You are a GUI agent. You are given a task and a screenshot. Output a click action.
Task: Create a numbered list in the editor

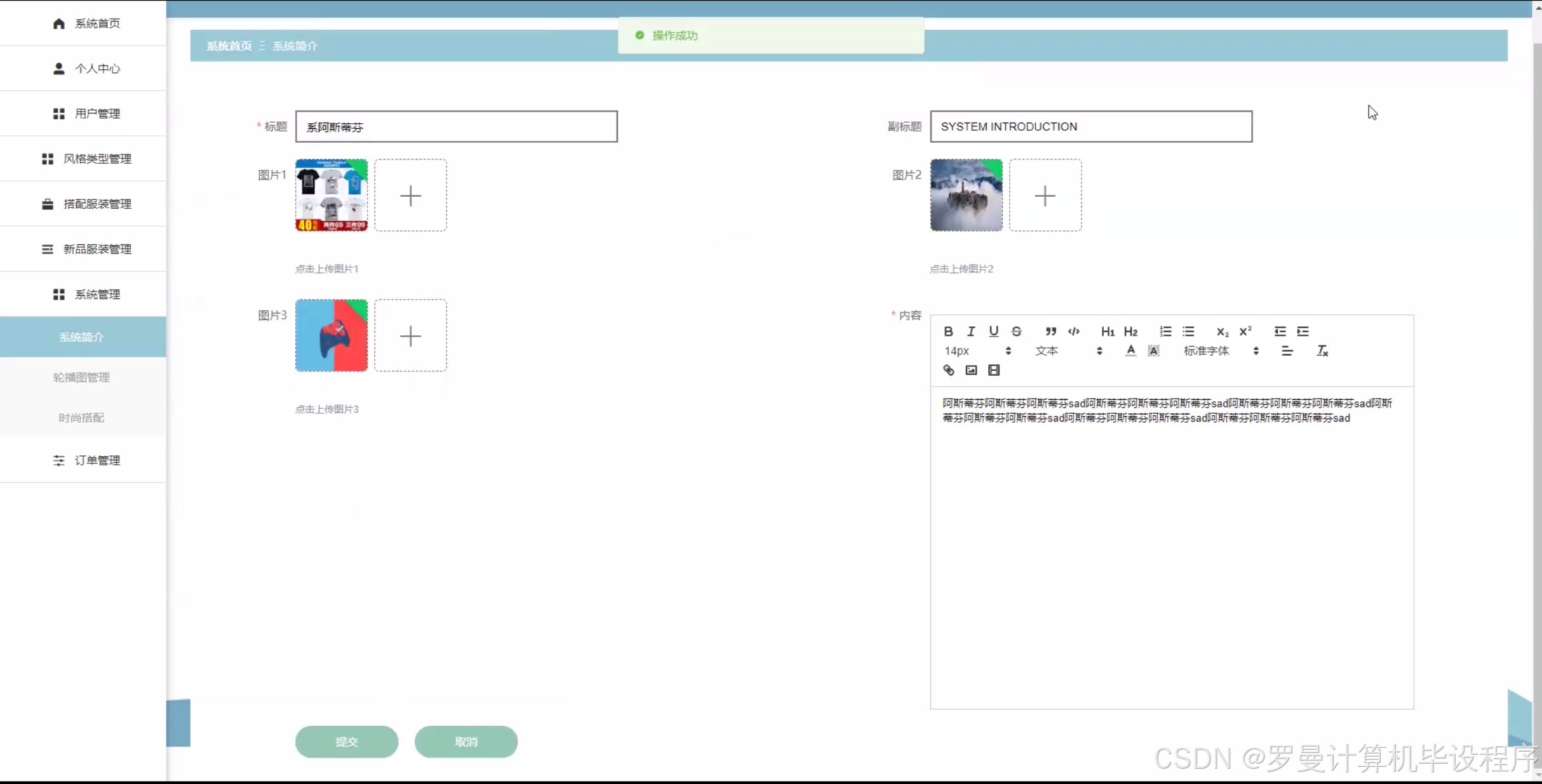[x=1165, y=331]
